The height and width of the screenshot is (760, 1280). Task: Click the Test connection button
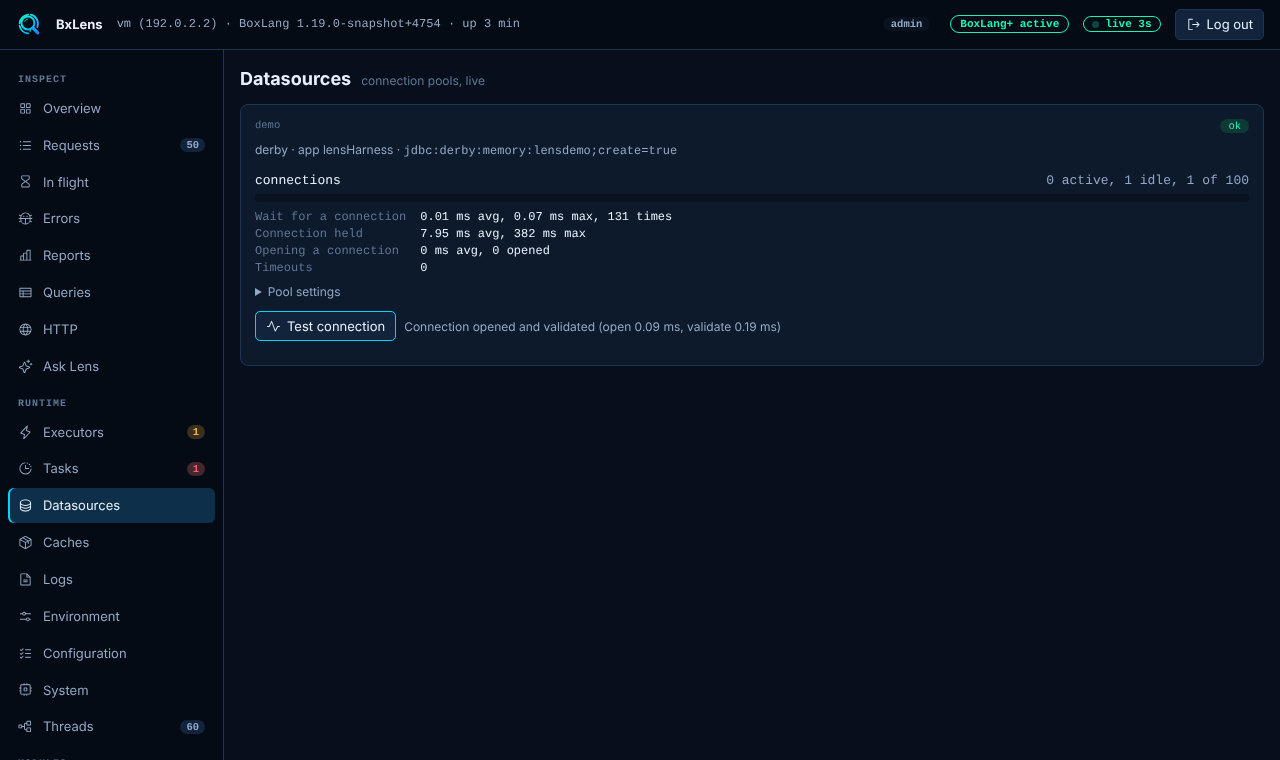(x=325, y=326)
